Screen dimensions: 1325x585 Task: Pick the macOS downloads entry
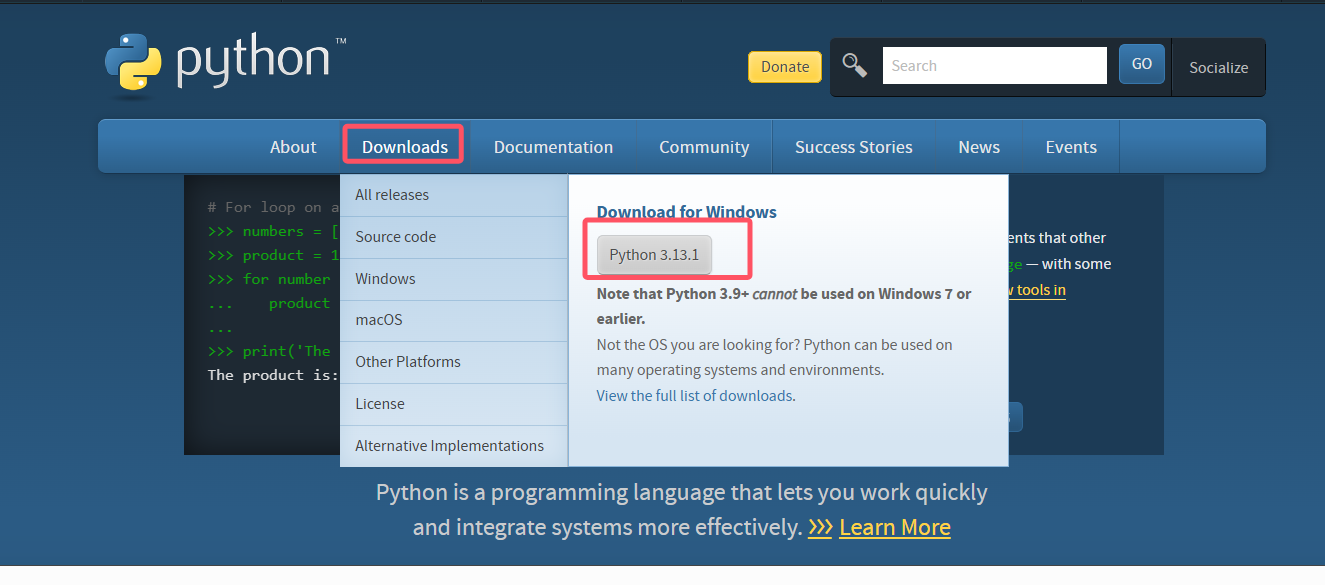click(379, 320)
